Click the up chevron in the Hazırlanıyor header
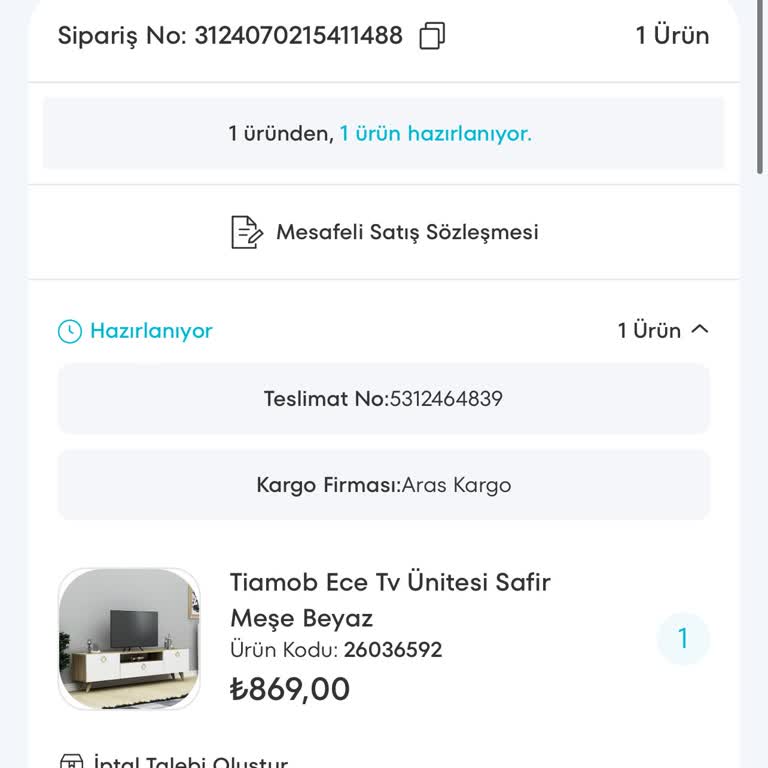 [700, 329]
